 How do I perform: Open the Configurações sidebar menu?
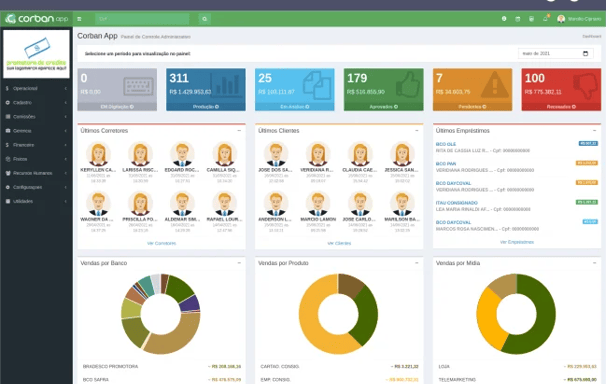tap(36, 187)
